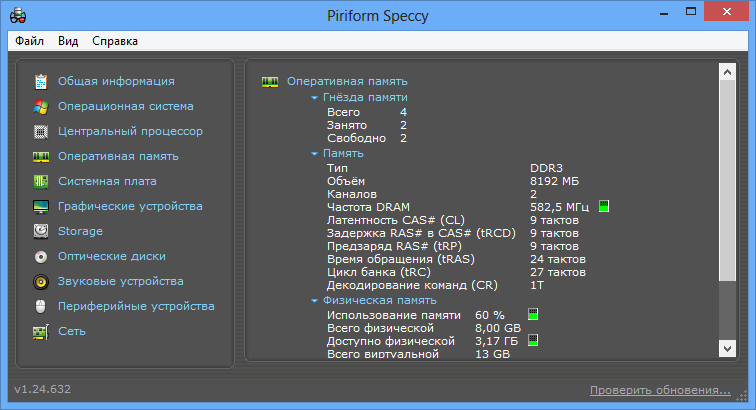Show Центральный процессор details
Image resolution: width=756 pixels, height=410 pixels.
tap(130, 132)
